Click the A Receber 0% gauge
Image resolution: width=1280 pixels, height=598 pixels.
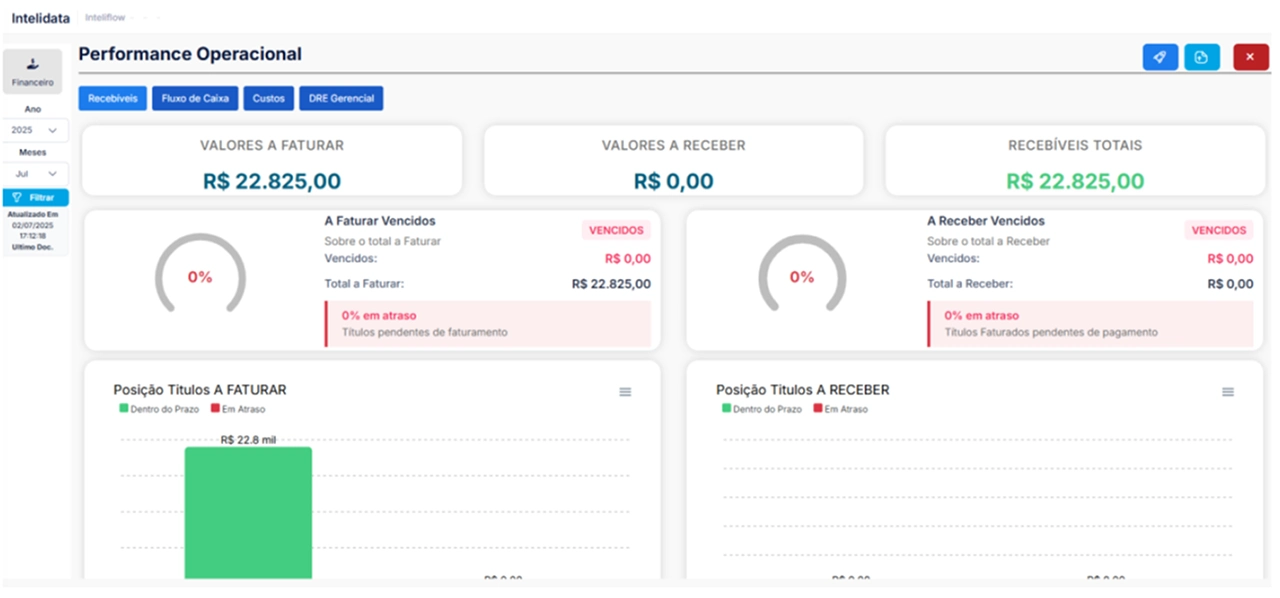tap(802, 277)
